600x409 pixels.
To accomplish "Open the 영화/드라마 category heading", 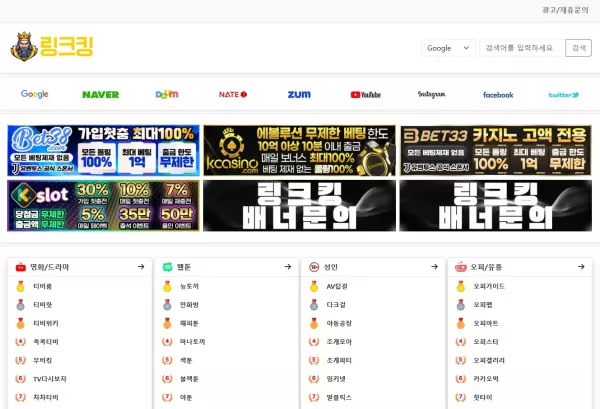I will (x=50, y=267).
